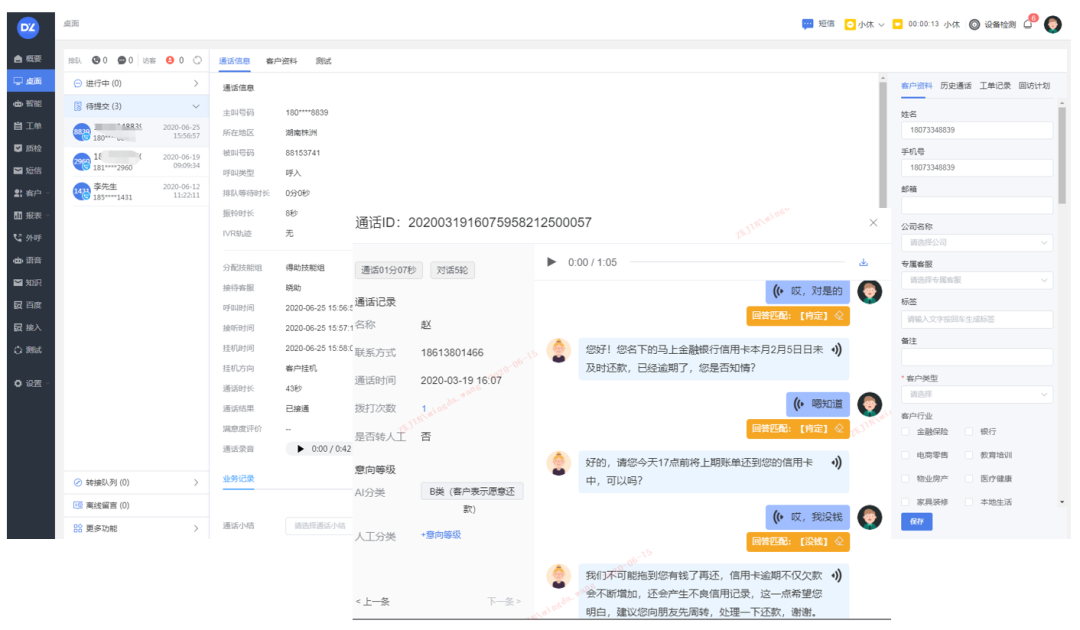Click the 邮箱 email input field

pyautogui.click(x=976, y=205)
